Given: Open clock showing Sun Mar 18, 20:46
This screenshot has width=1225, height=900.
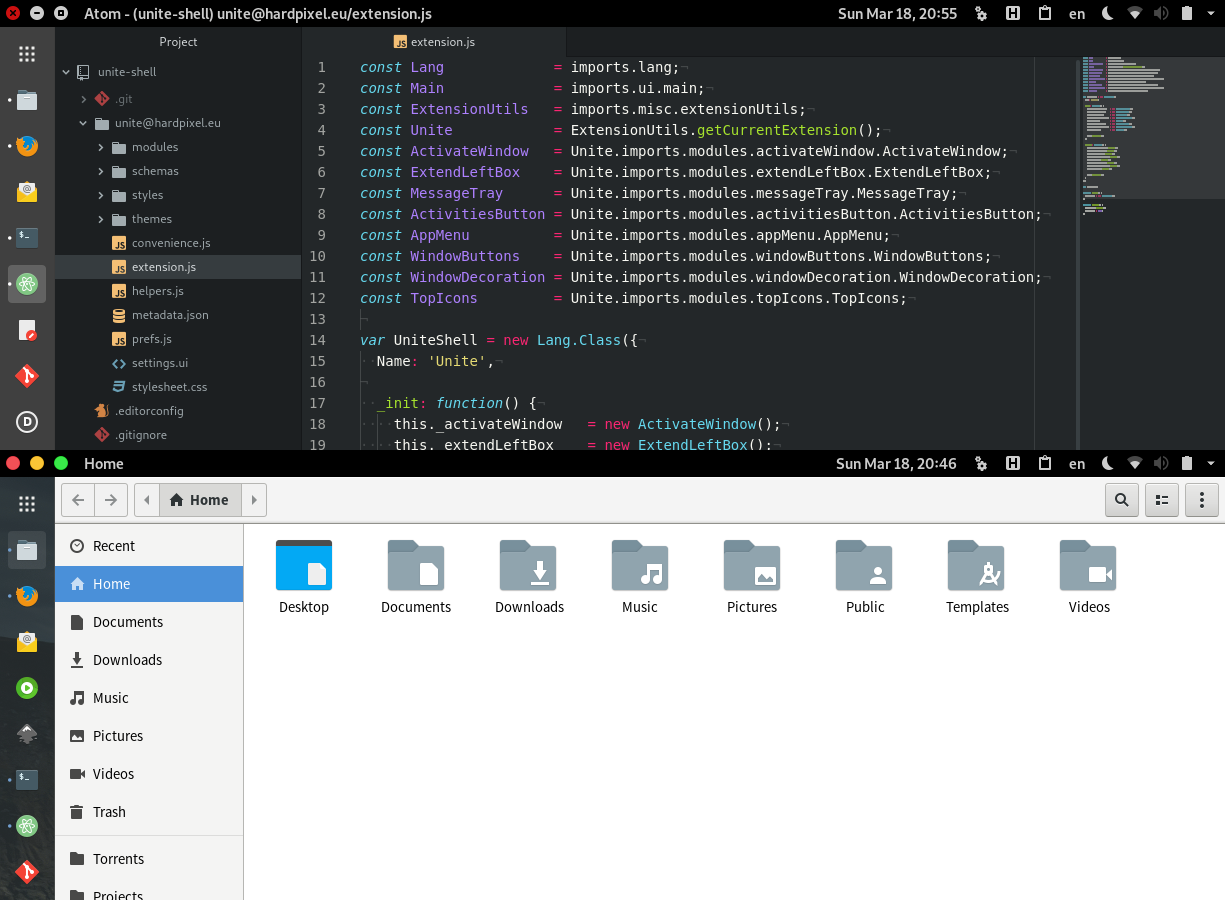Looking at the screenshot, I should click(896, 464).
